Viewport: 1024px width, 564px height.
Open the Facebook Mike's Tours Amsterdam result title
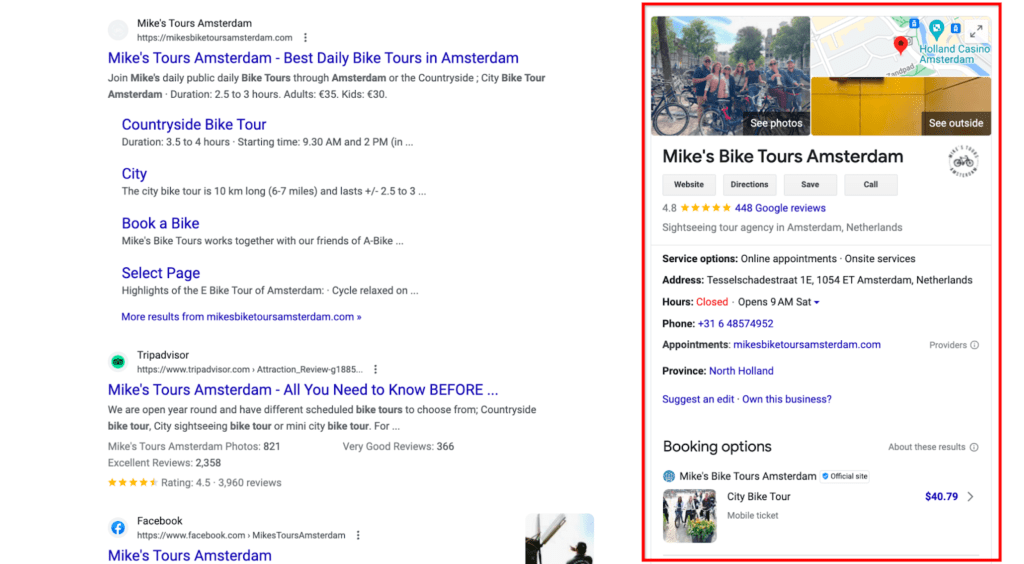[189, 556]
